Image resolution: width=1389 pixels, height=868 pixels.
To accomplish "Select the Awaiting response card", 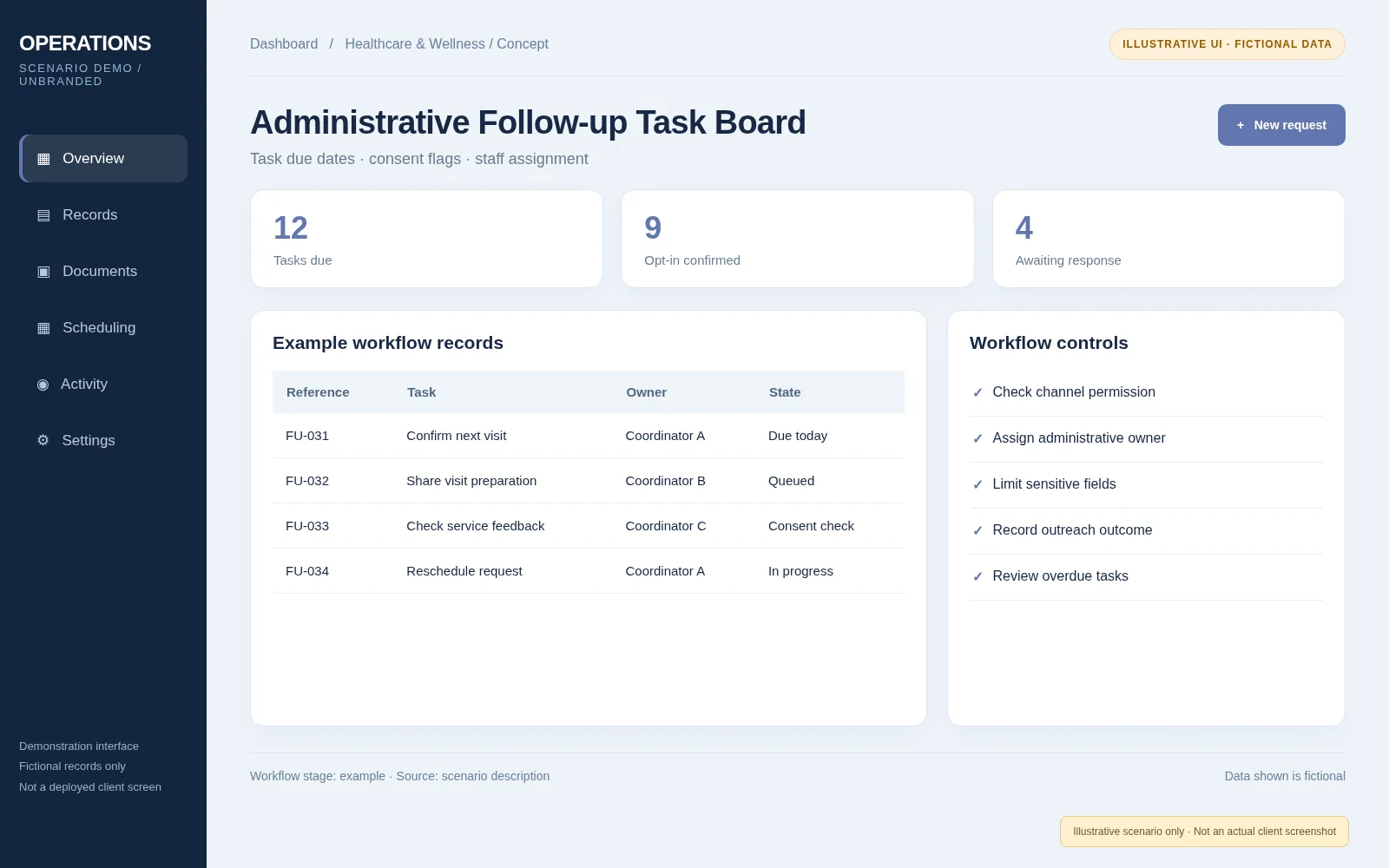I will tap(1168, 239).
